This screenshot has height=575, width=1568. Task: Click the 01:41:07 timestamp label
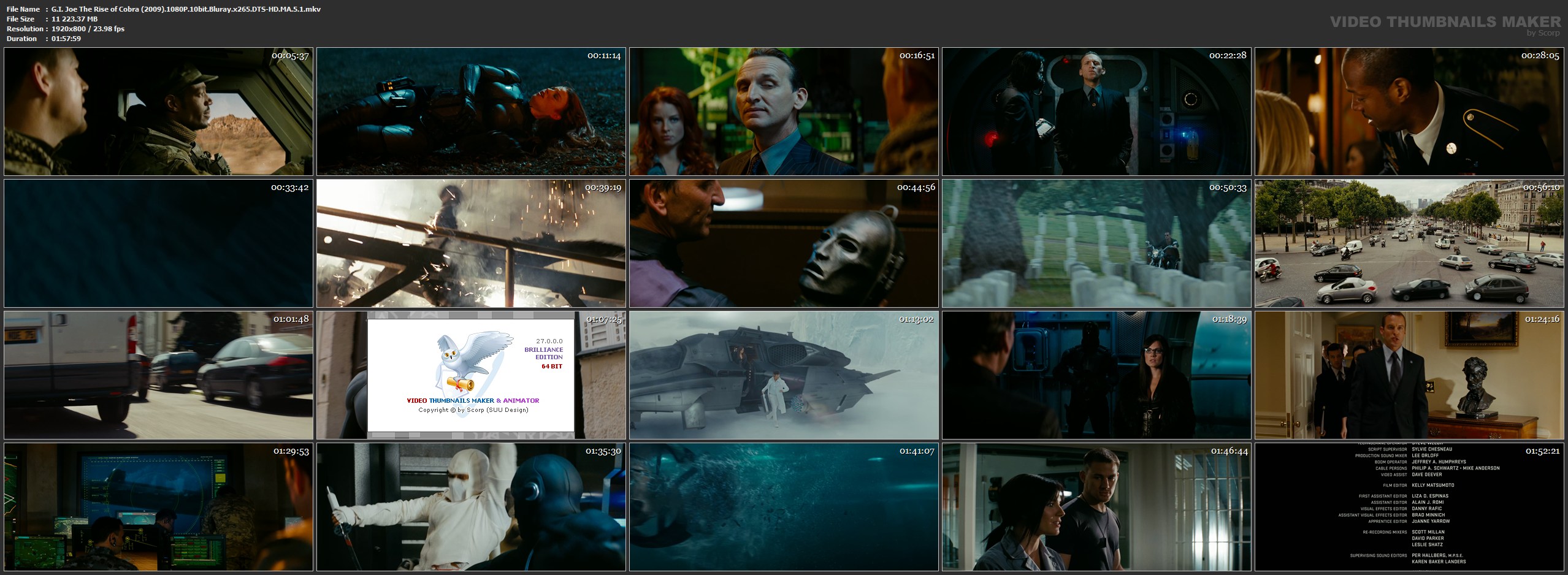pyautogui.click(x=916, y=451)
